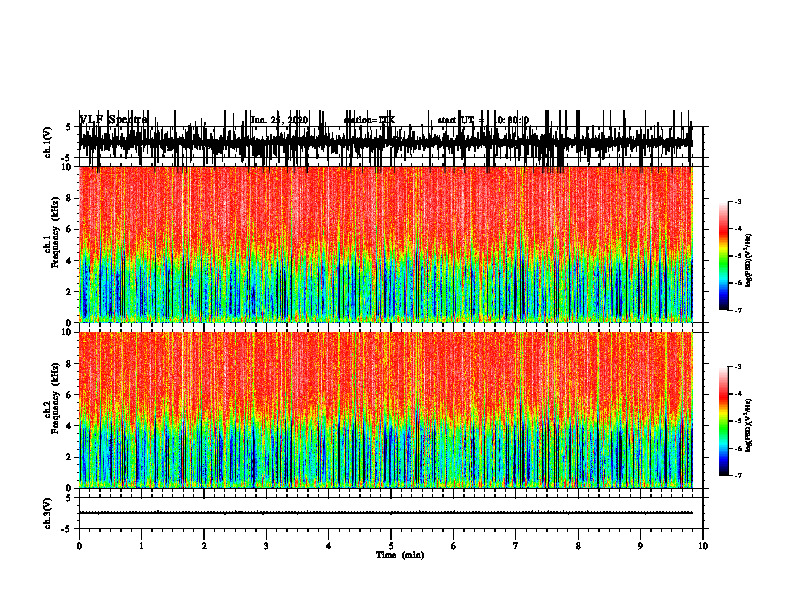Click time axis tick label '1'
The width and height of the screenshot is (792, 612).
[x=141, y=546]
